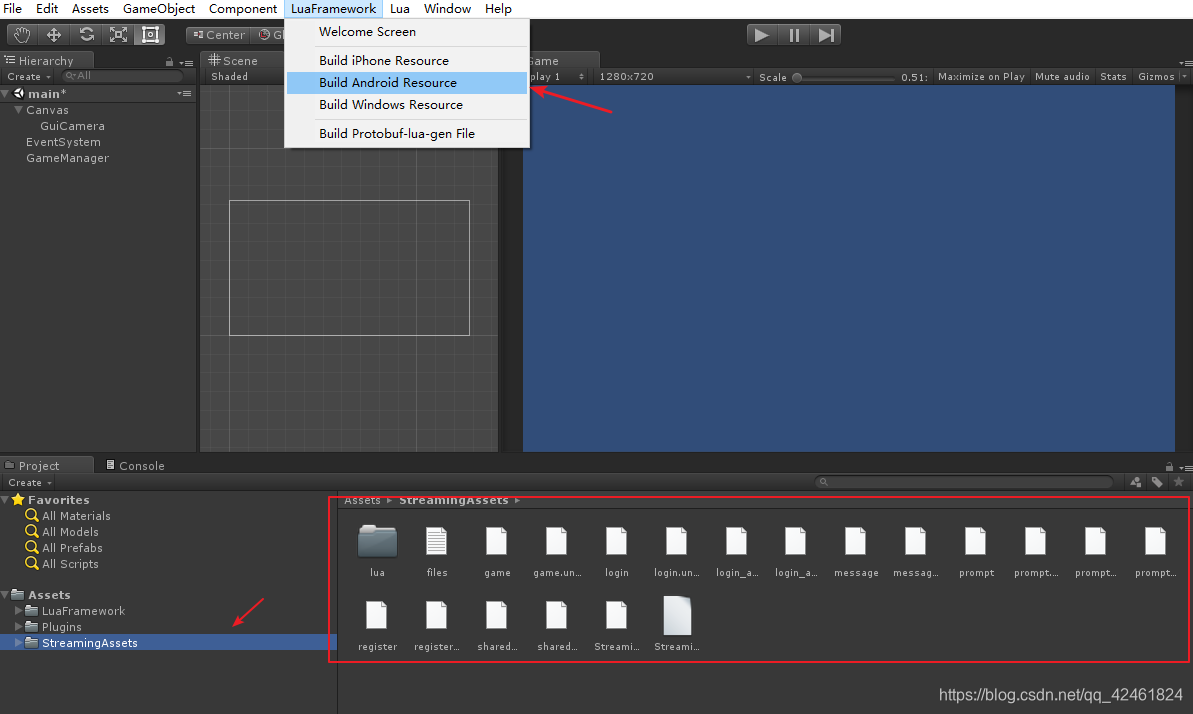The image size is (1193, 714).
Task: Select GameManager in Hierarchy
Action: click(x=68, y=158)
